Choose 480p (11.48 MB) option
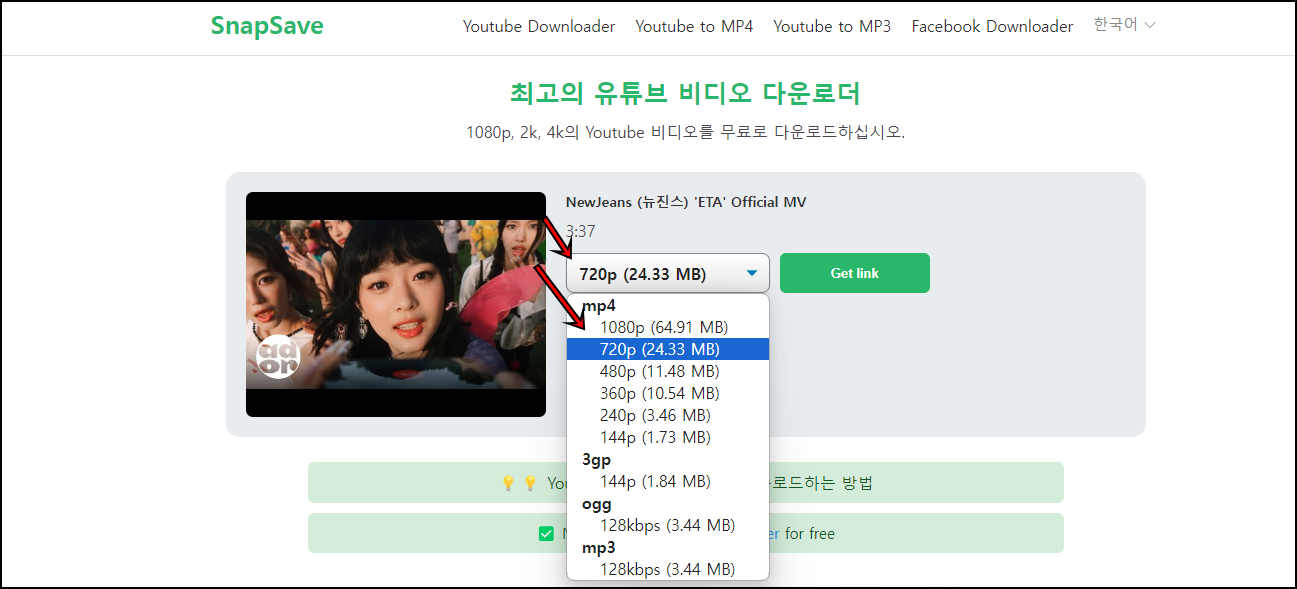The height and width of the screenshot is (589, 1297). coord(668,371)
